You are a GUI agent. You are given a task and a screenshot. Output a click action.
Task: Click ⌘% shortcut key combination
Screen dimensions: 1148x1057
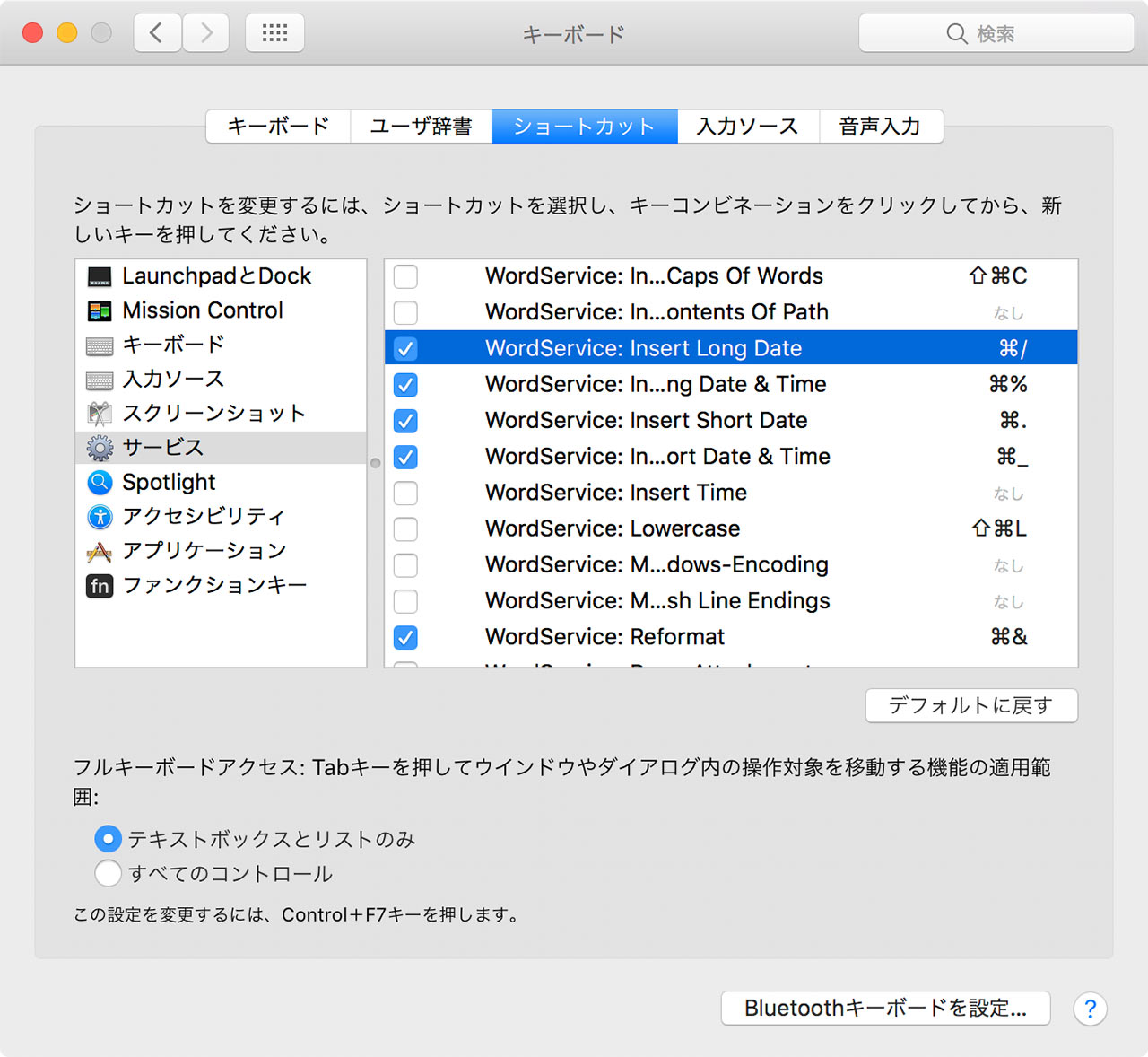1008,385
